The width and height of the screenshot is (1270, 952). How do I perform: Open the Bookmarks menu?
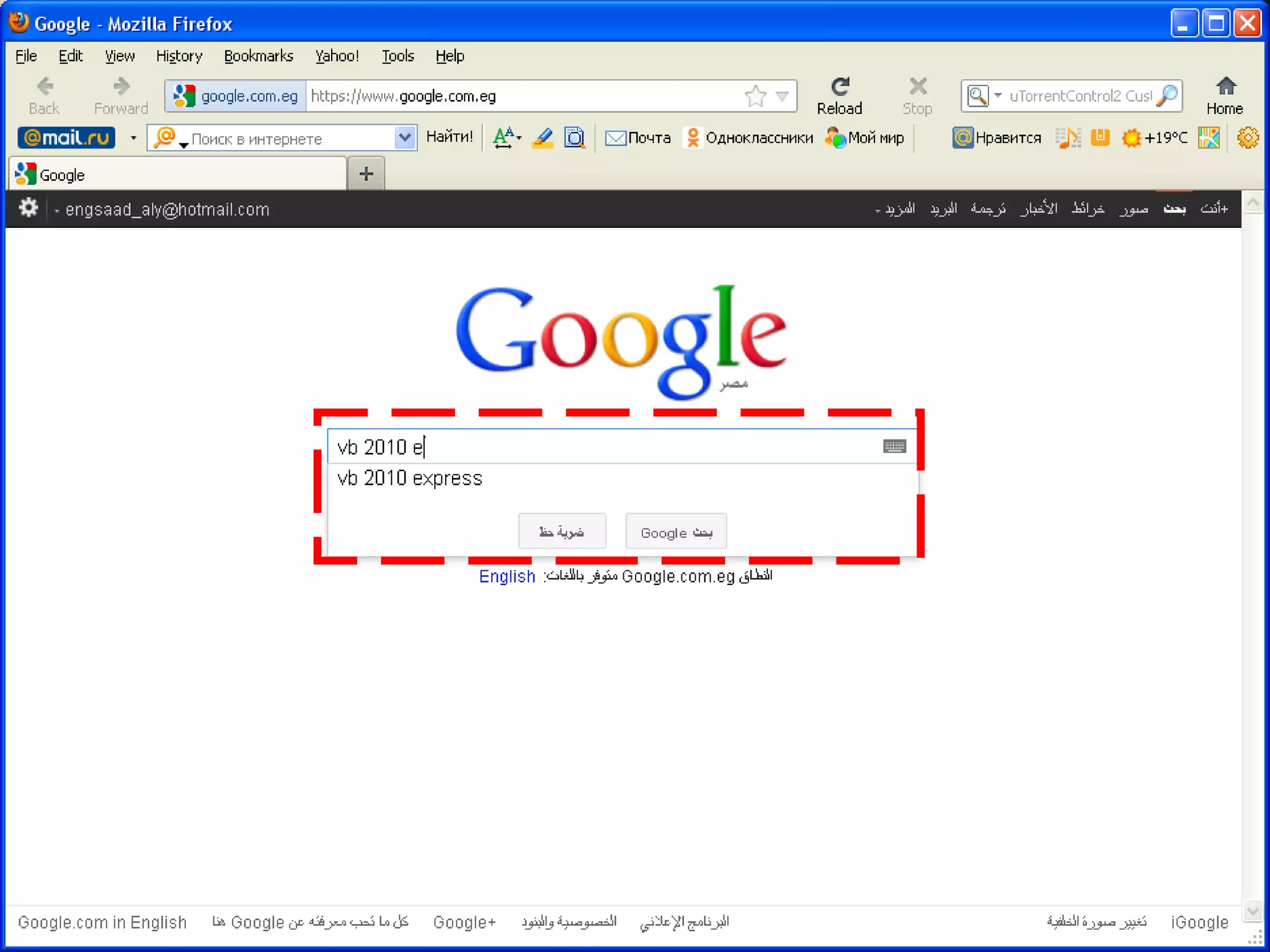pos(258,56)
